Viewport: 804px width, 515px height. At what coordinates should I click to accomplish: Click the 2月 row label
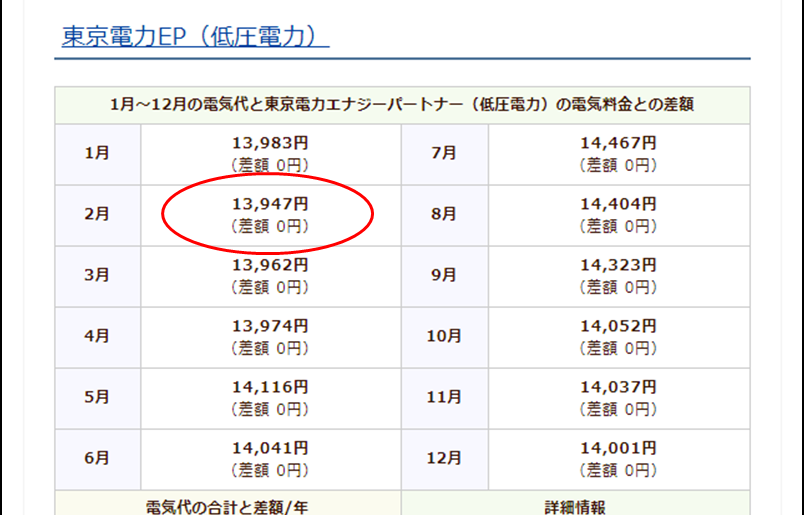[97, 214]
